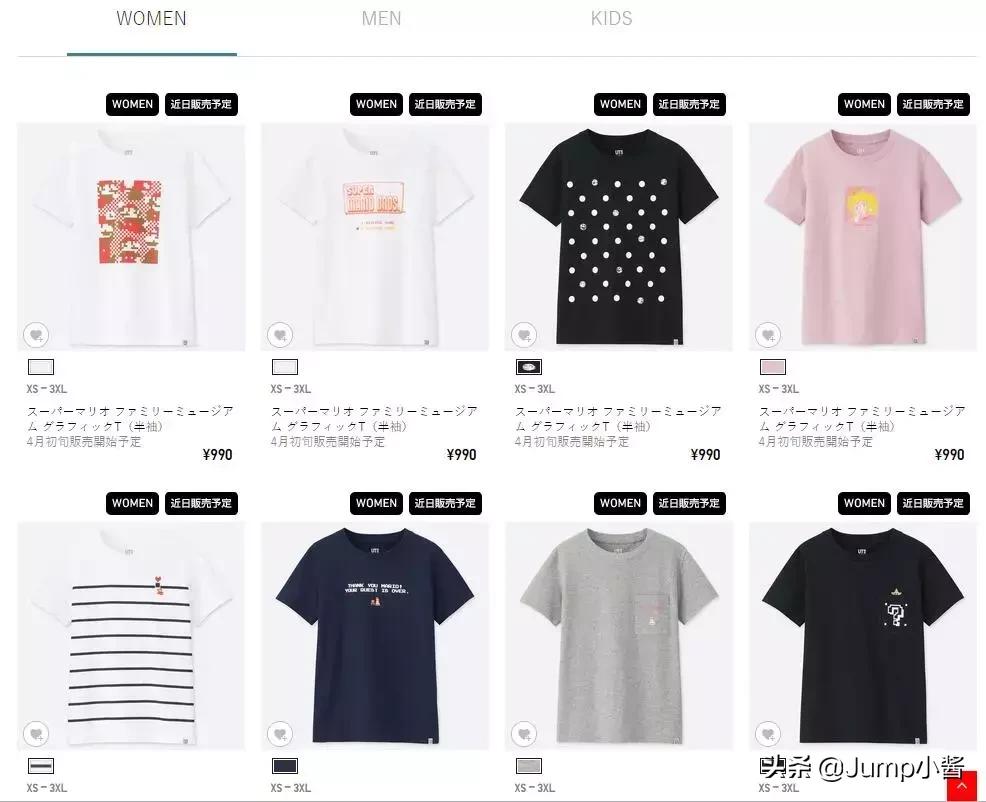The width and height of the screenshot is (986, 802).
Task: Add gray pocket tee to favorites
Action: point(524,733)
